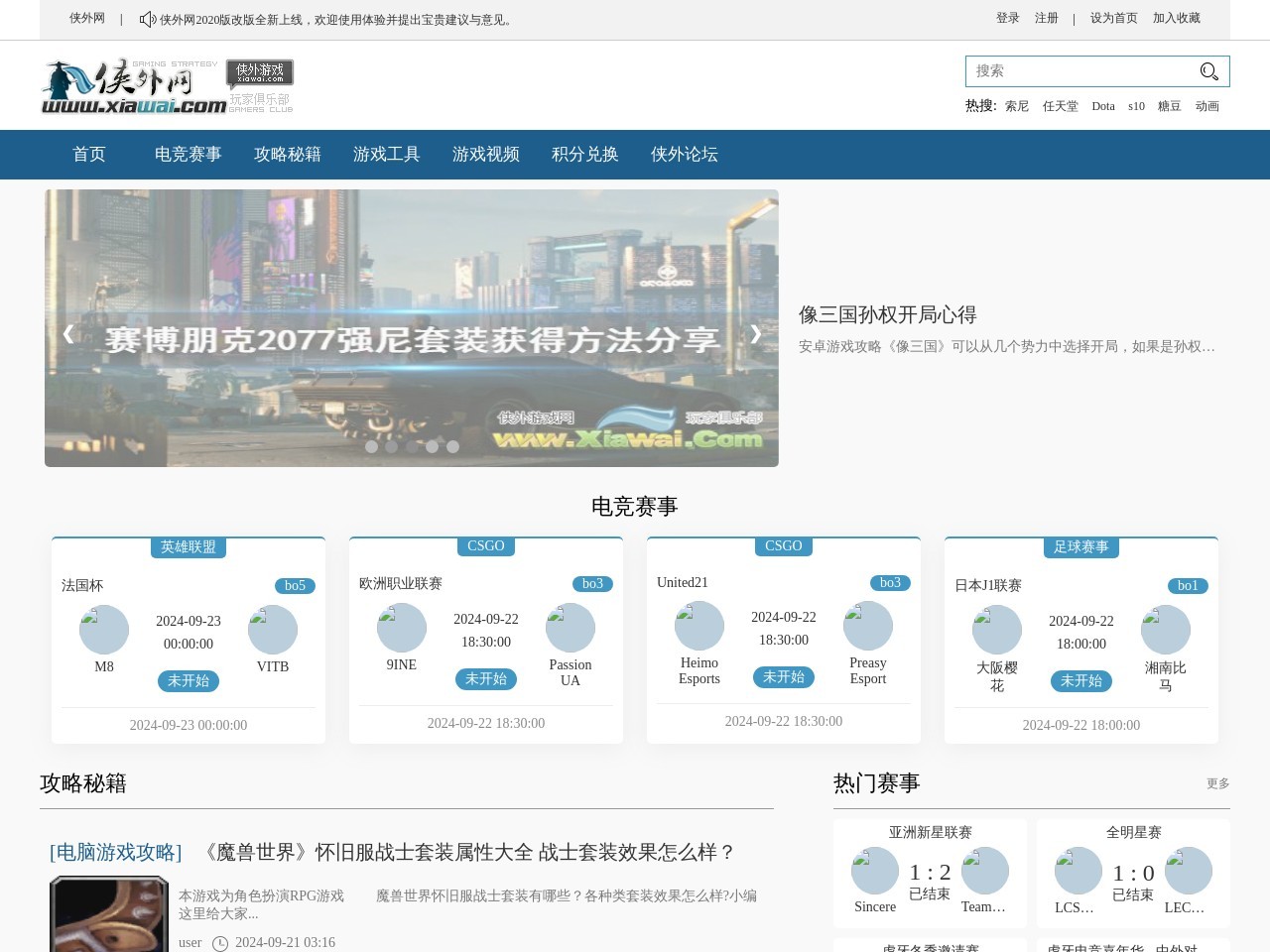Click the 法国杯 league name
The height and width of the screenshot is (952, 1270).
click(82, 586)
